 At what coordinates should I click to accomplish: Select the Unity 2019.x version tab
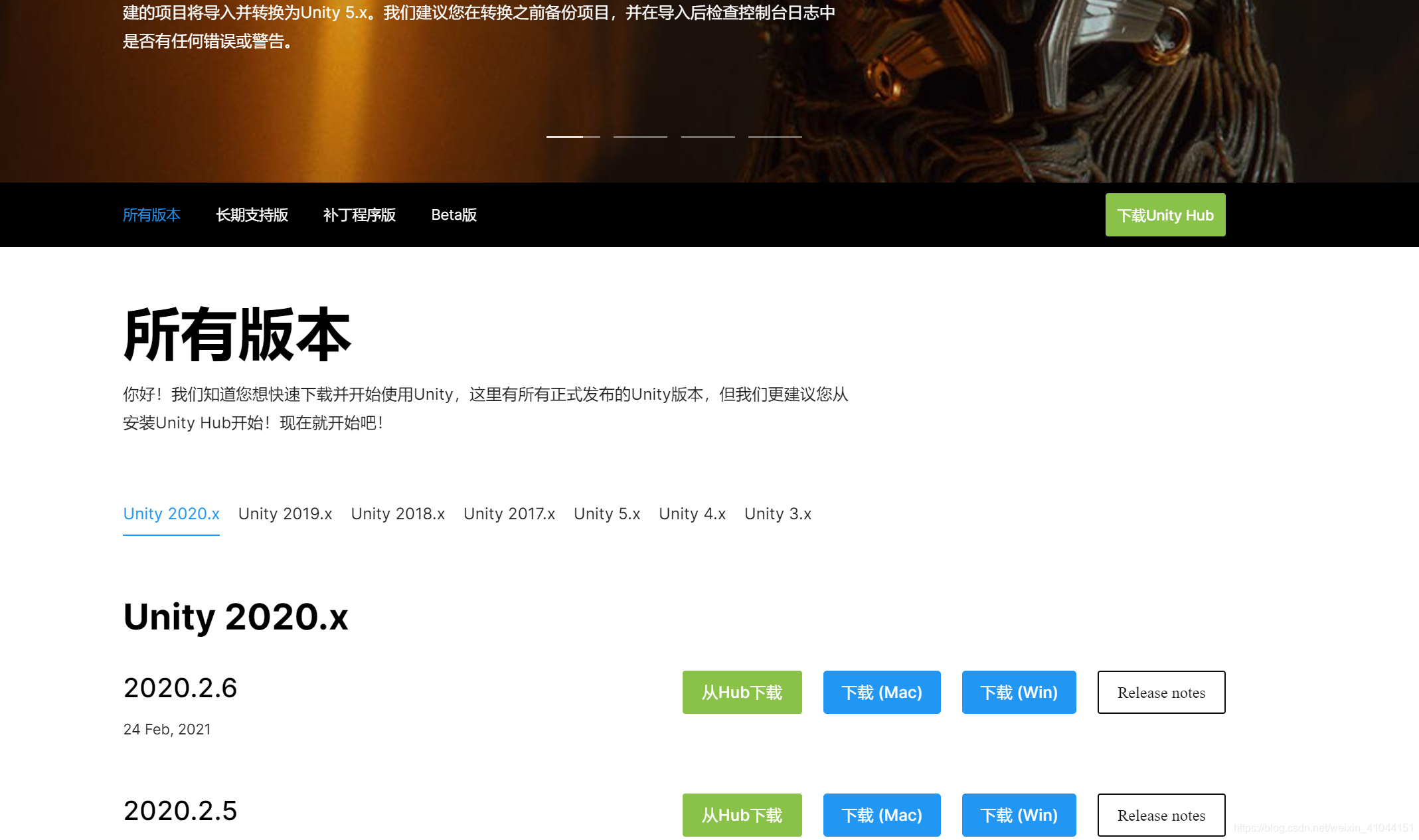coord(285,514)
